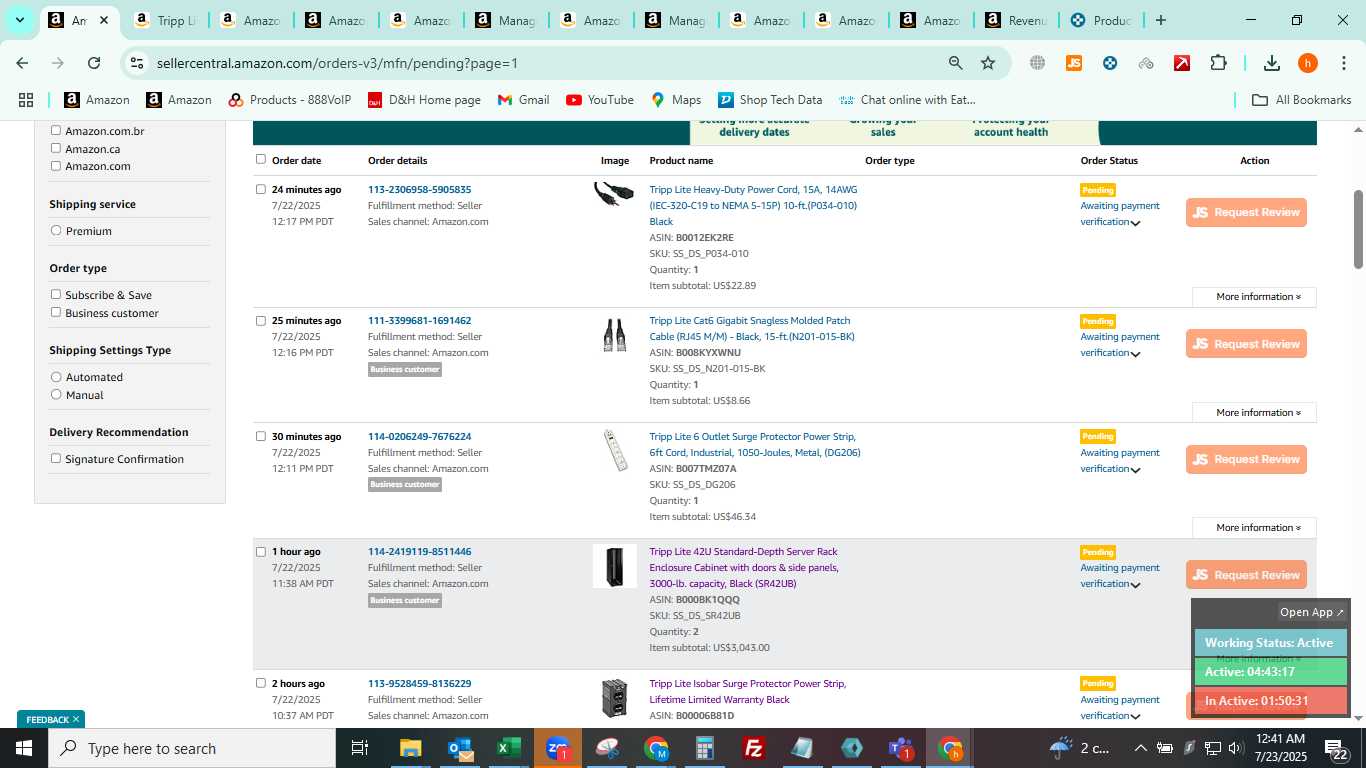Screen dimensions: 1366x768
Task: Request Review for order 114-0206249-7676224
Action: pos(1246,459)
